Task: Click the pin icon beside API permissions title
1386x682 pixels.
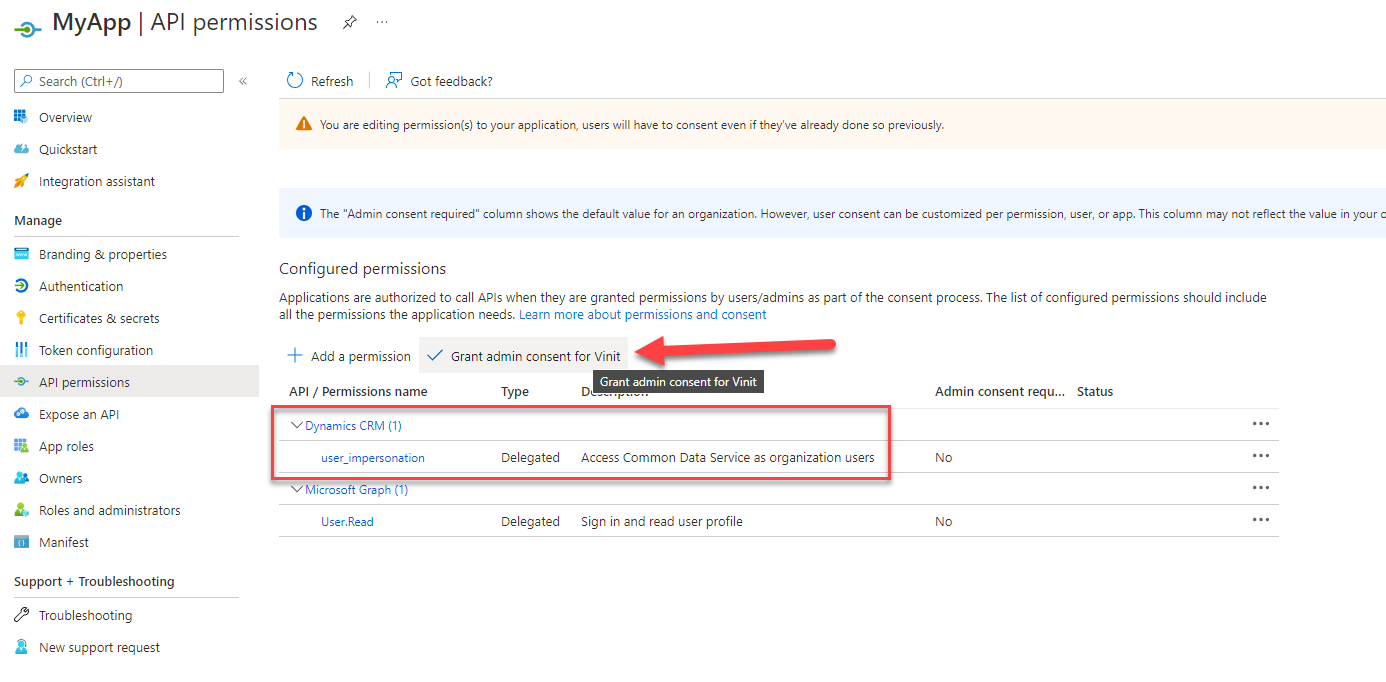Action: pyautogui.click(x=349, y=22)
